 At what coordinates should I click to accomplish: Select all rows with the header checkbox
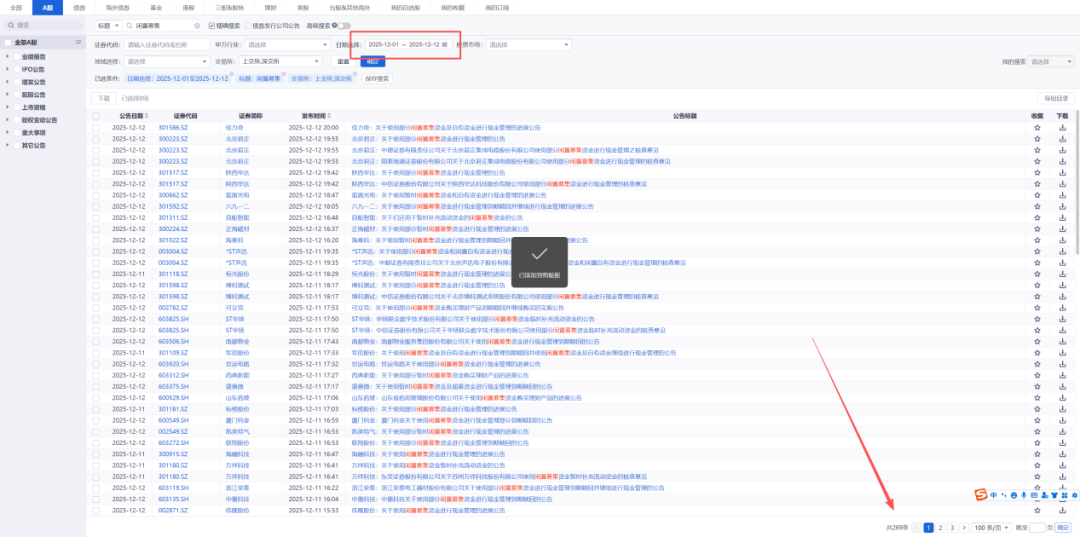[96, 116]
